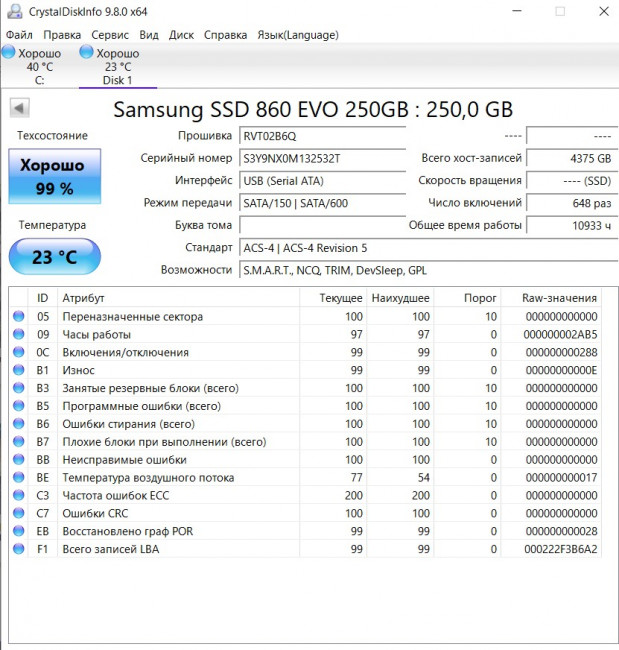Viewport: 619px width, 650px height.
Task: Switch to the C: drive tab
Action: (x=39, y=66)
